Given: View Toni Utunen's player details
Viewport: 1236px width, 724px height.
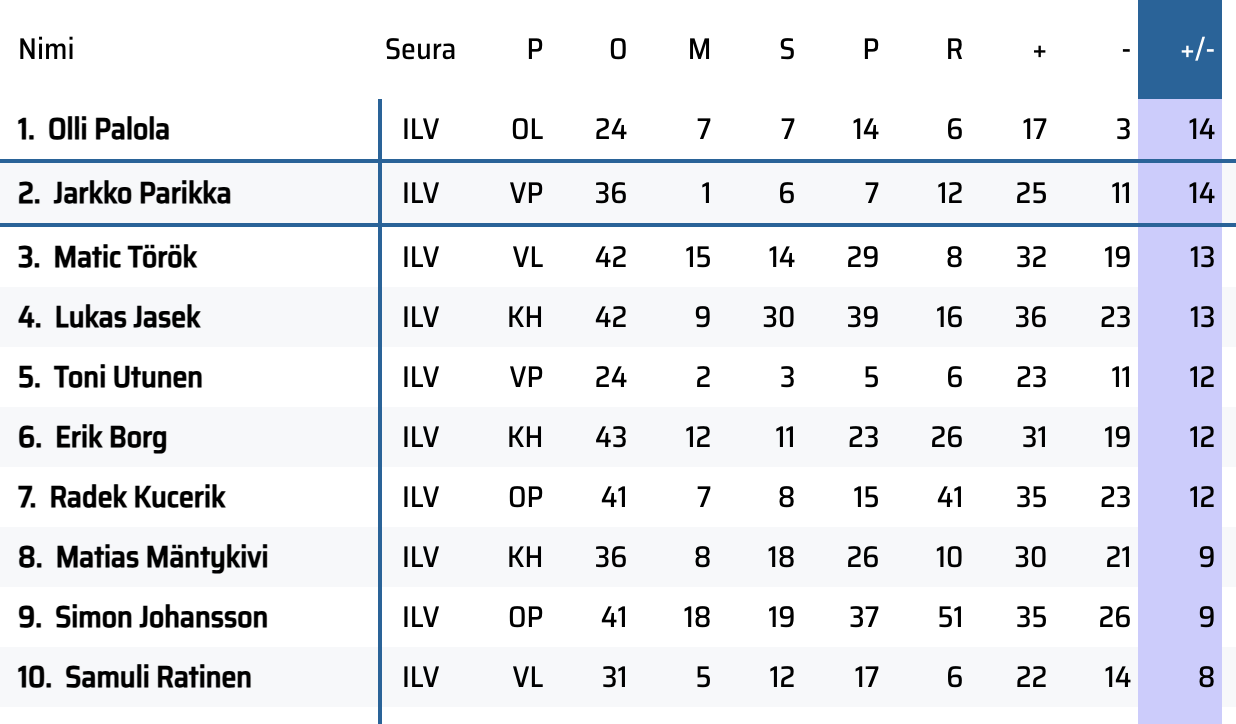Looking at the screenshot, I should (x=127, y=377).
